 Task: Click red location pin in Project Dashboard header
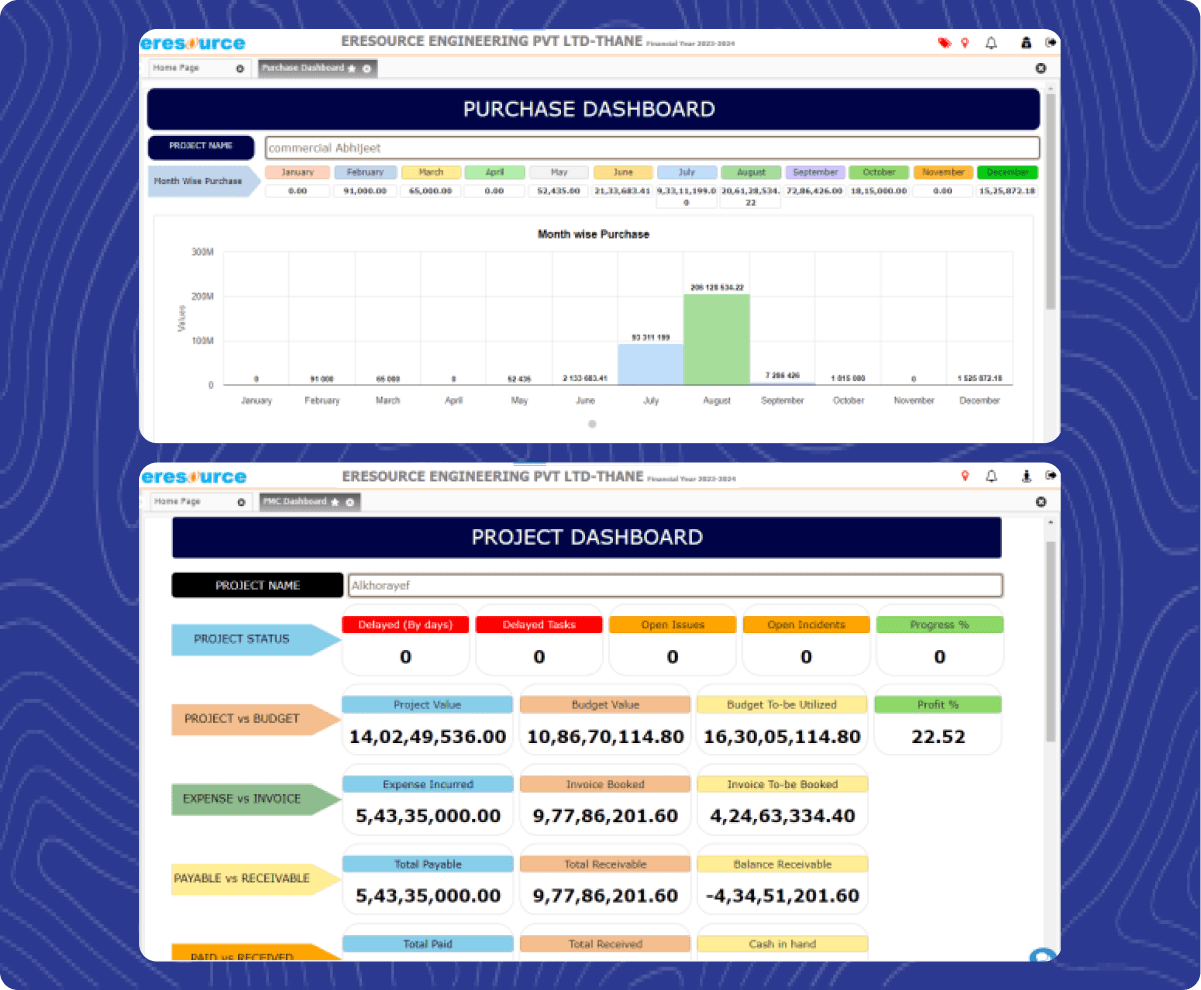pyautogui.click(x=965, y=476)
